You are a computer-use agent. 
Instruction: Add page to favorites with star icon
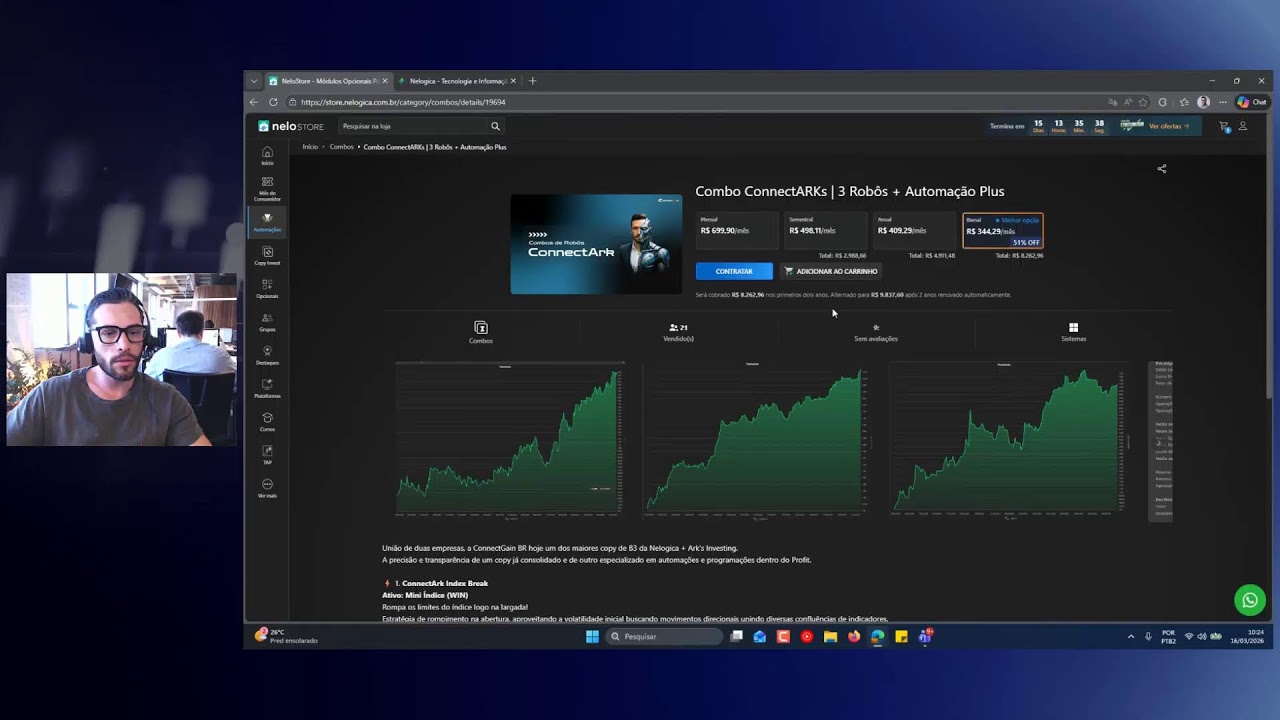[1143, 102]
